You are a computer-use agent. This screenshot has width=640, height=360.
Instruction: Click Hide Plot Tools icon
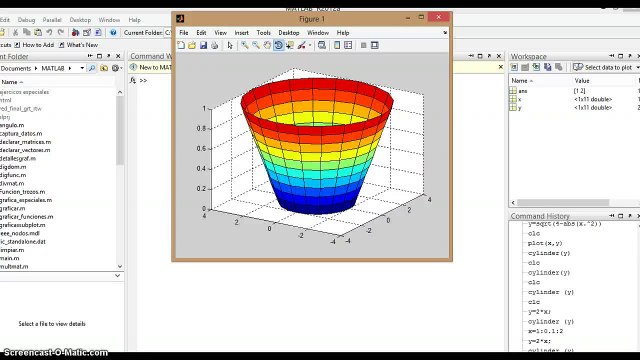click(x=363, y=45)
